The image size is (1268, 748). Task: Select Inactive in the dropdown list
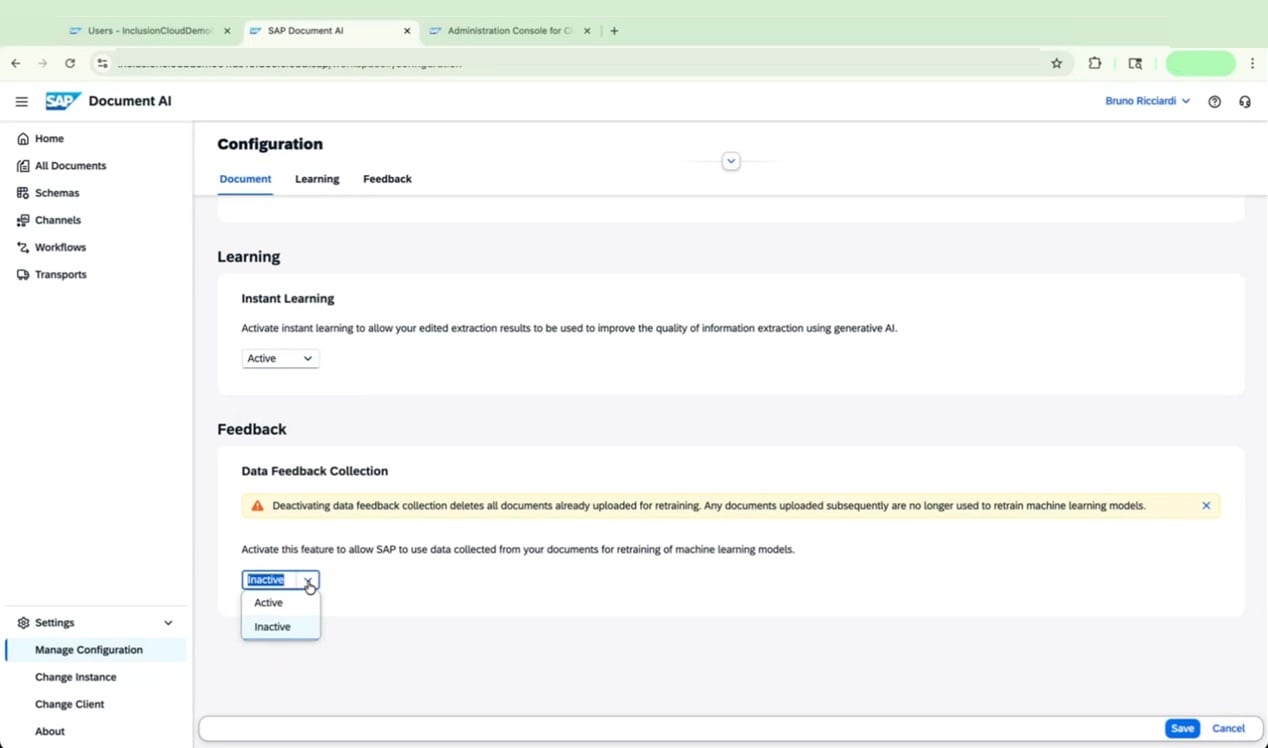coord(281,627)
